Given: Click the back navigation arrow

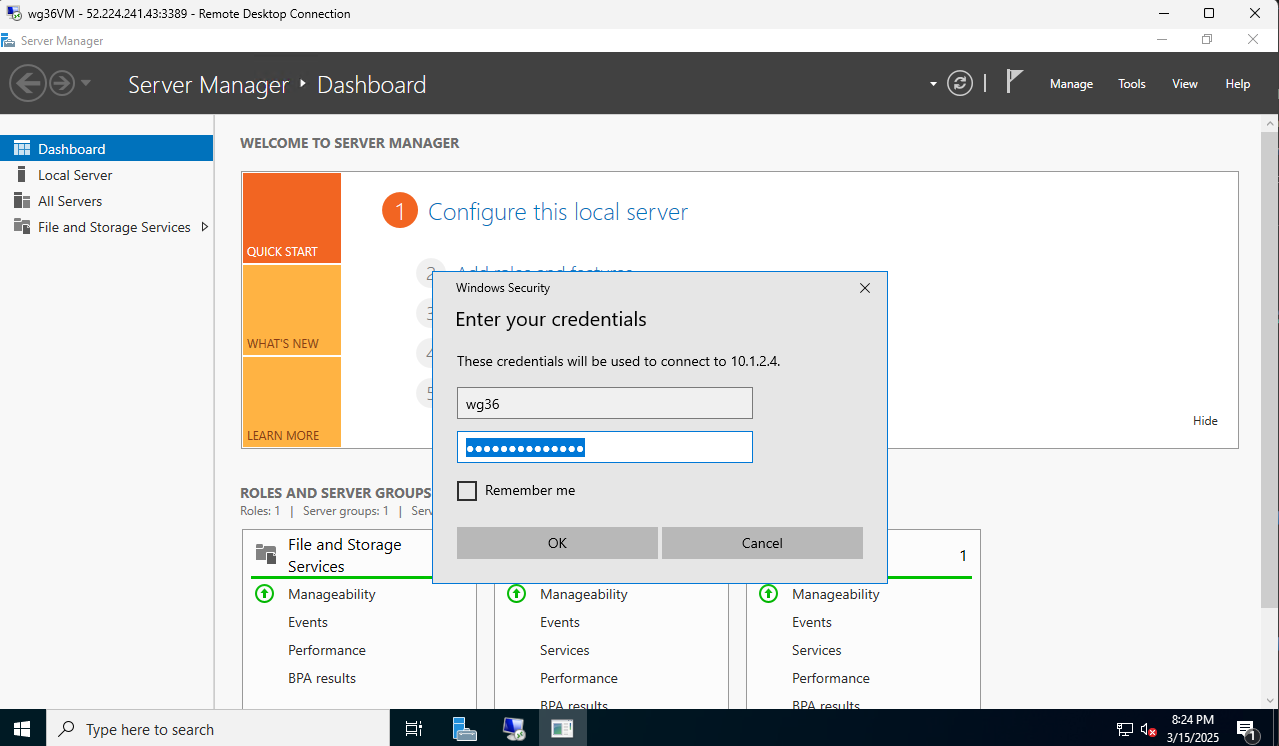Looking at the screenshot, I should click(29, 83).
